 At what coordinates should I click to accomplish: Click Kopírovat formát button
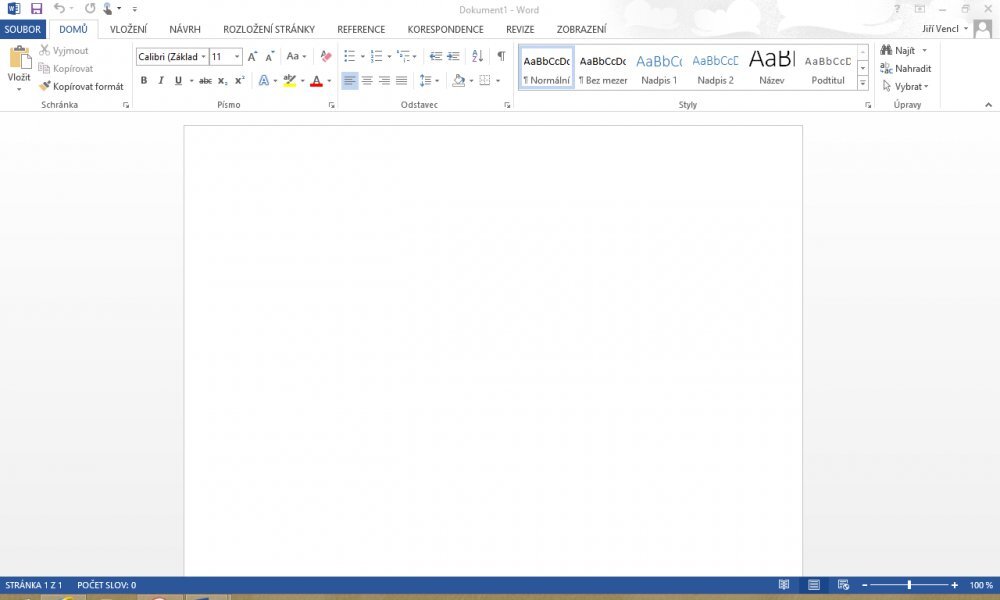pos(82,87)
